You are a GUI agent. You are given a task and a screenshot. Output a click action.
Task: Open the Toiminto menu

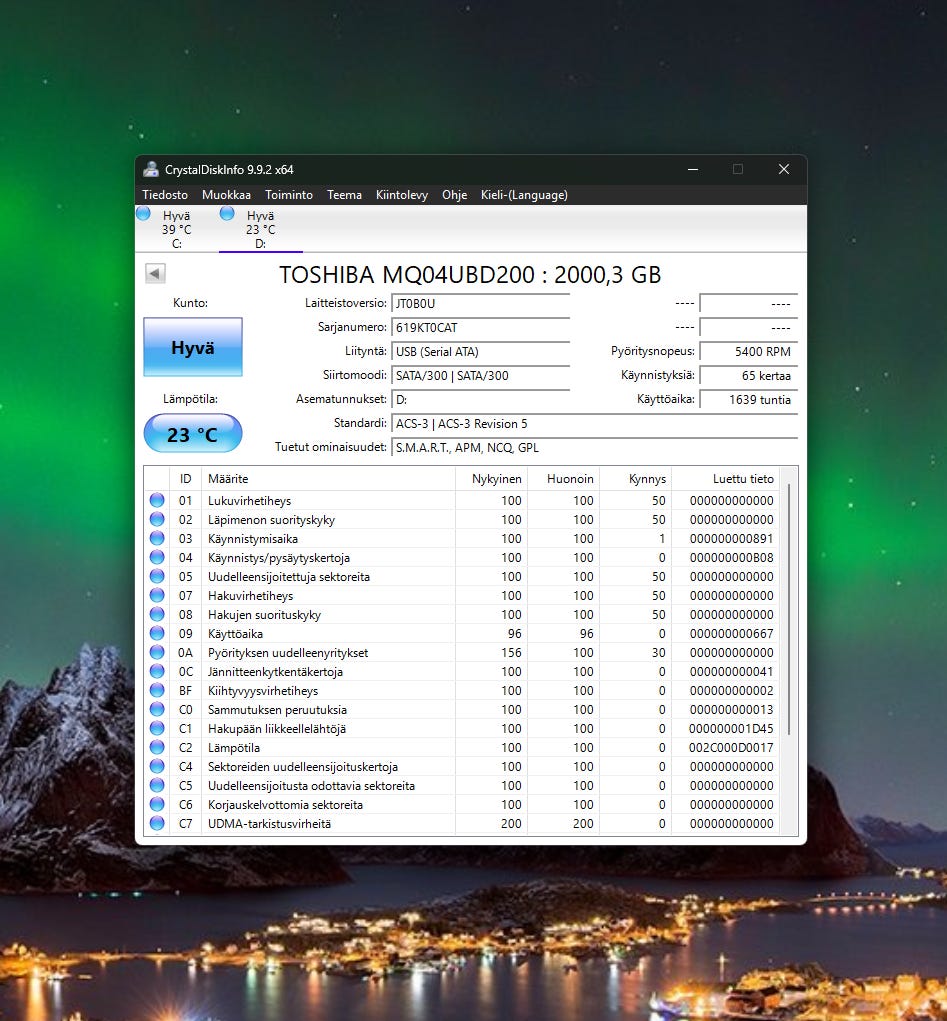289,195
